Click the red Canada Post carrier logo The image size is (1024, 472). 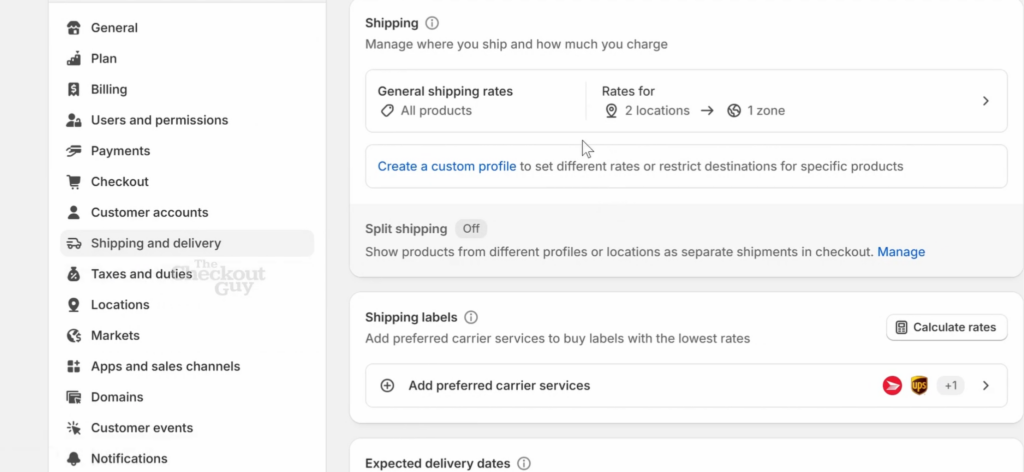click(x=892, y=386)
